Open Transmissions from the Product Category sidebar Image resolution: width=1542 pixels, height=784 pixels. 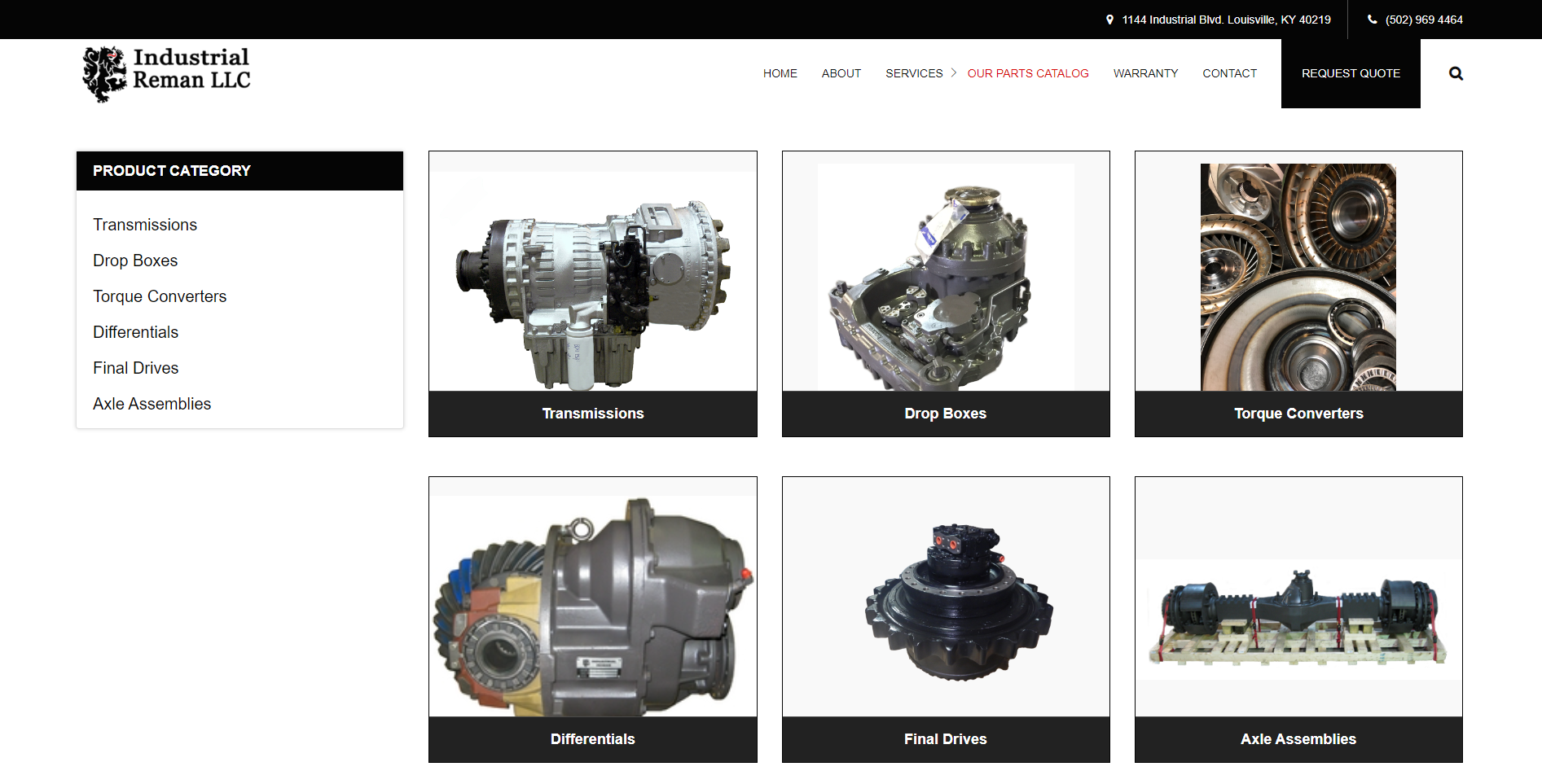(x=145, y=225)
